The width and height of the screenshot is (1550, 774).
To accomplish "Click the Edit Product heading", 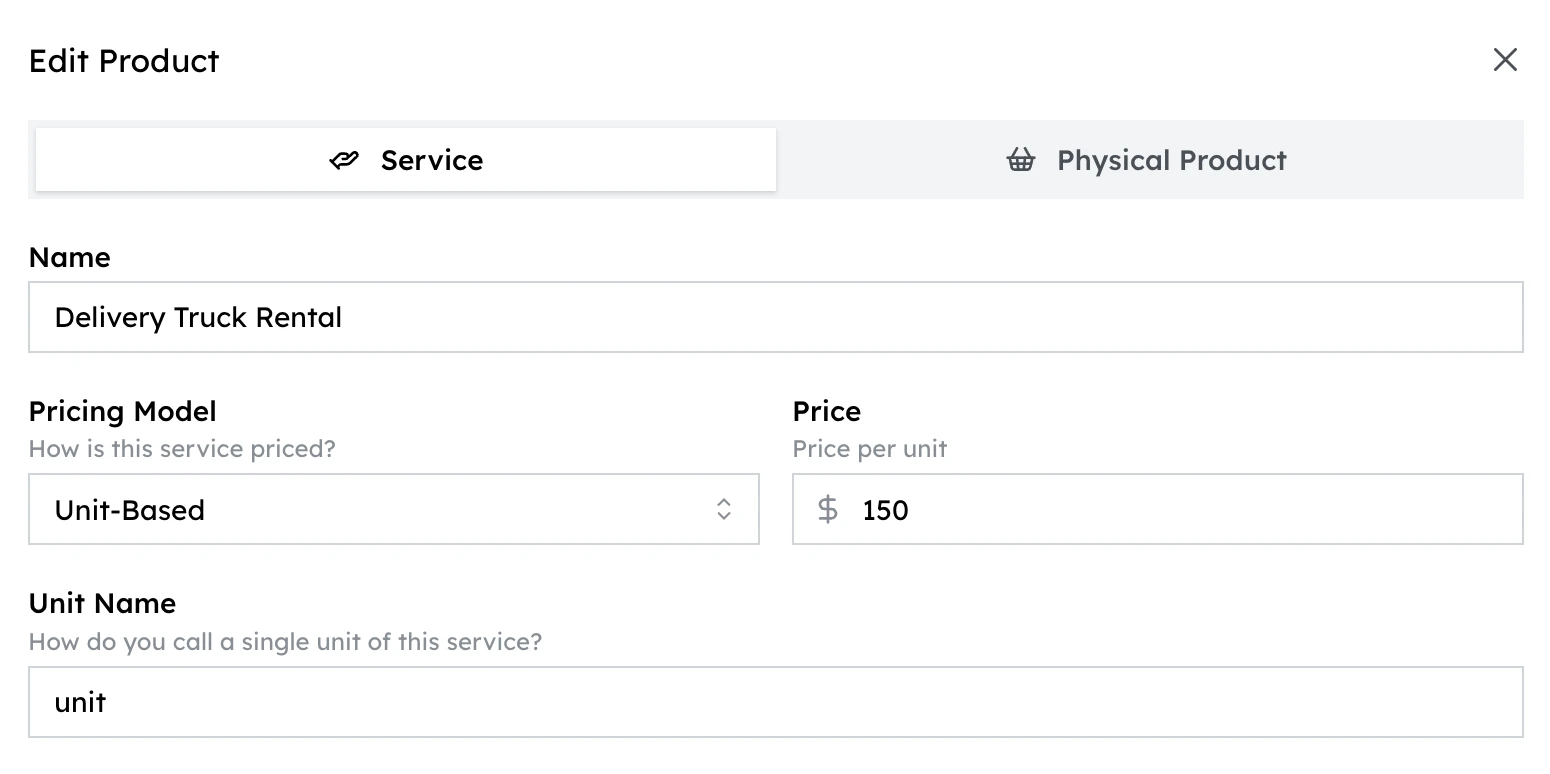I will (124, 61).
